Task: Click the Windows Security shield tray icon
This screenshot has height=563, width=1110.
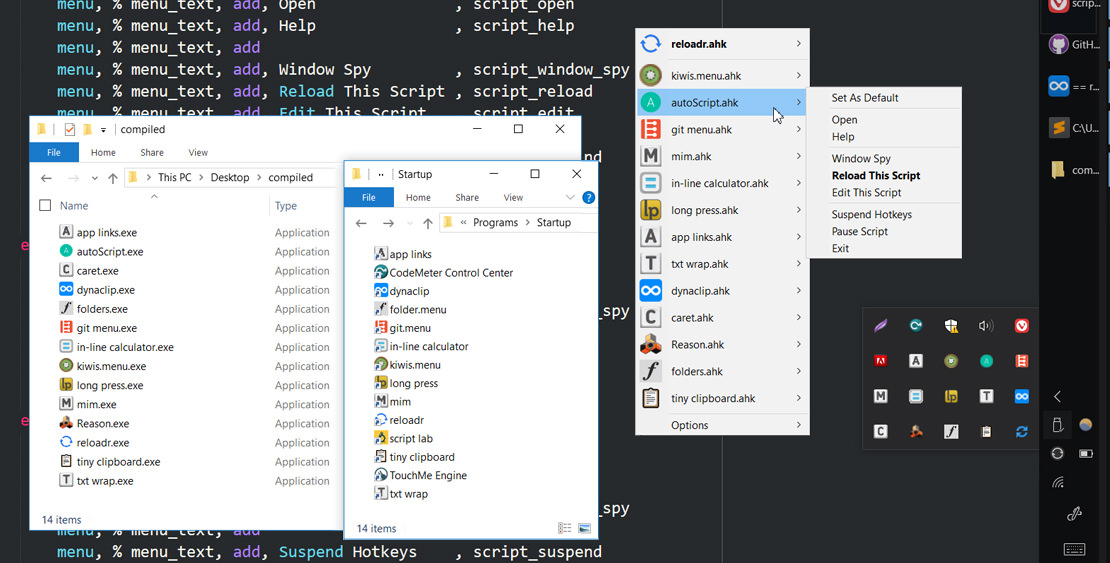Action: click(x=951, y=326)
